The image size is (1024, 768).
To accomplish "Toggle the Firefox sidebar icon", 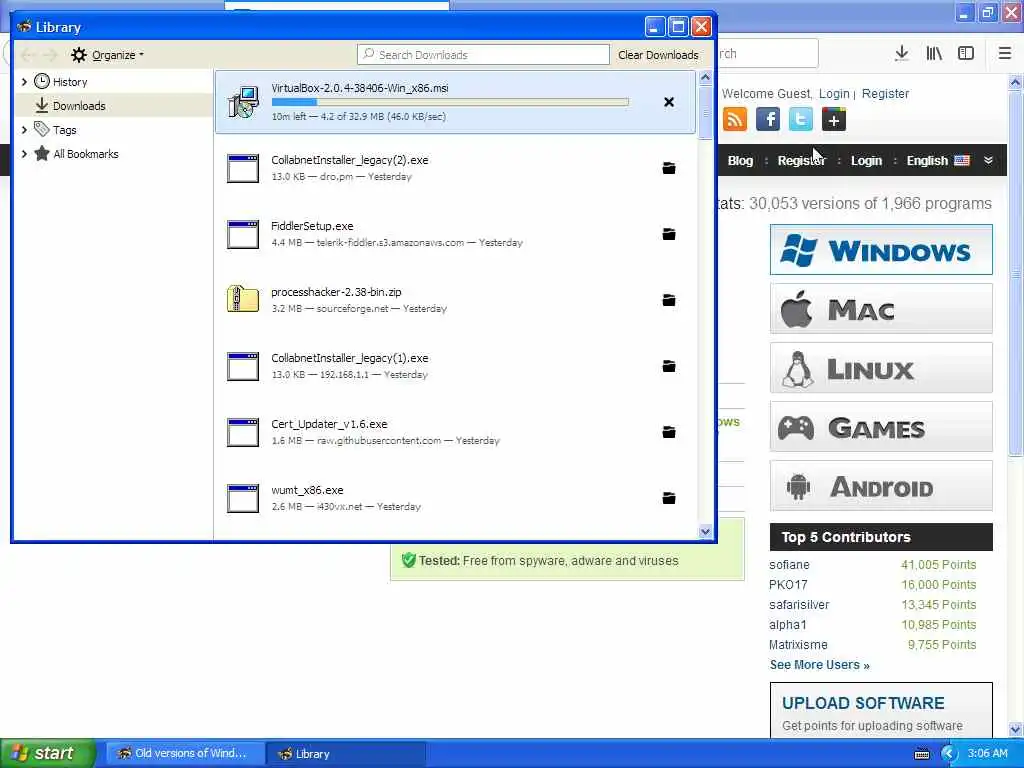I will click(966, 54).
